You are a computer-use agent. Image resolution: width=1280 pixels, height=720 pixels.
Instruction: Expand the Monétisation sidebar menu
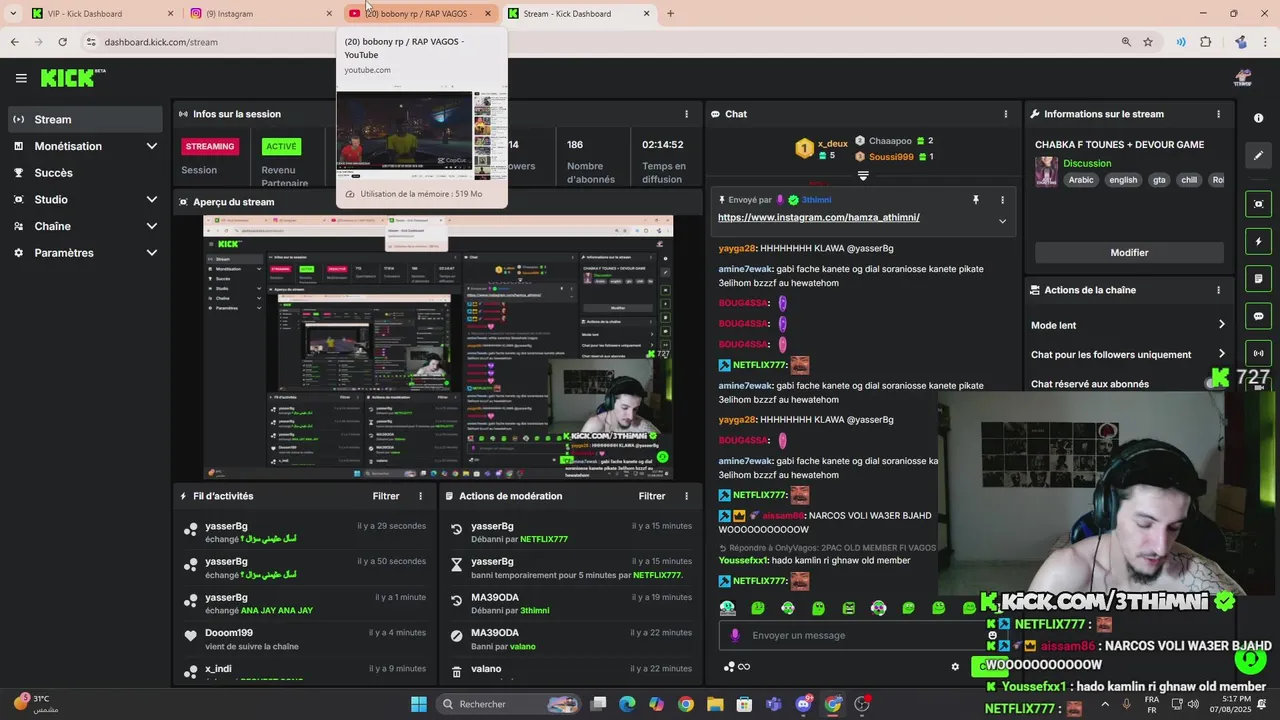[x=152, y=146]
